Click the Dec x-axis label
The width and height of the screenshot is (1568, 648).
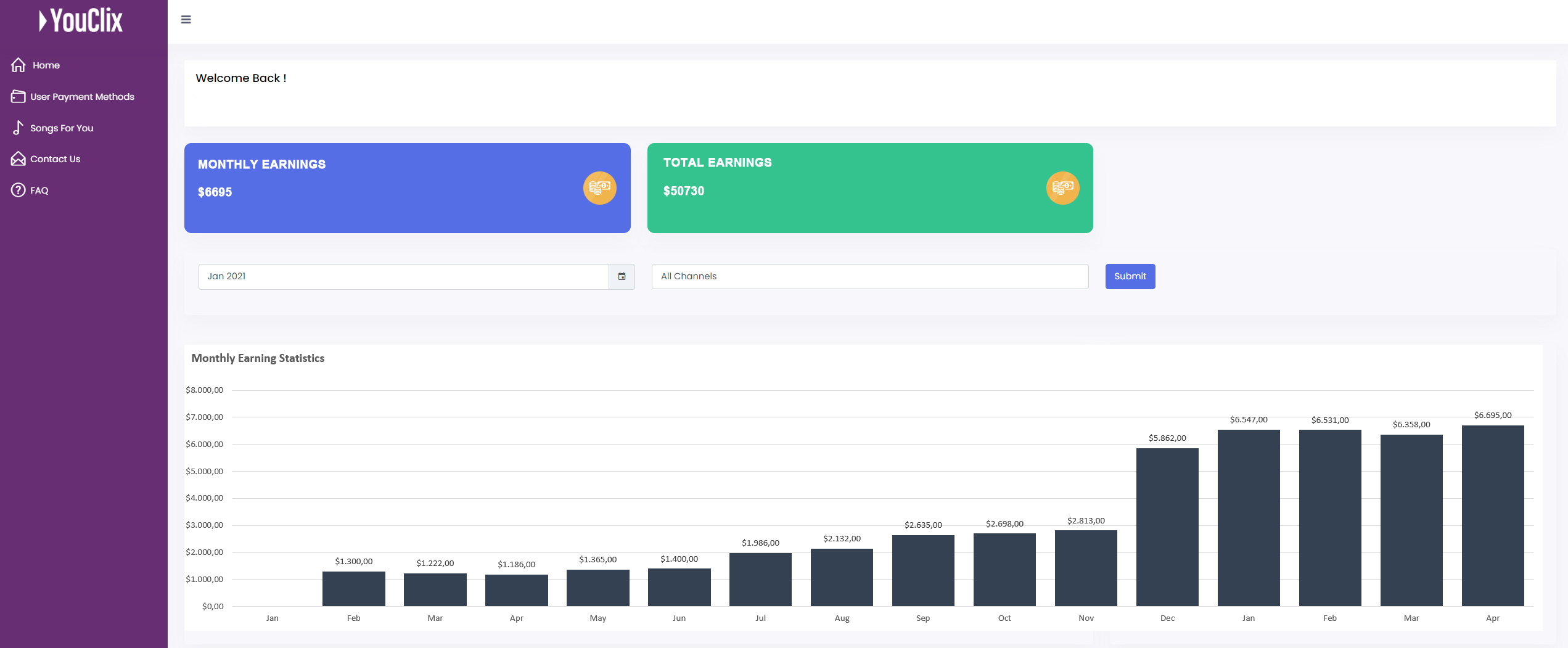pos(1167,618)
